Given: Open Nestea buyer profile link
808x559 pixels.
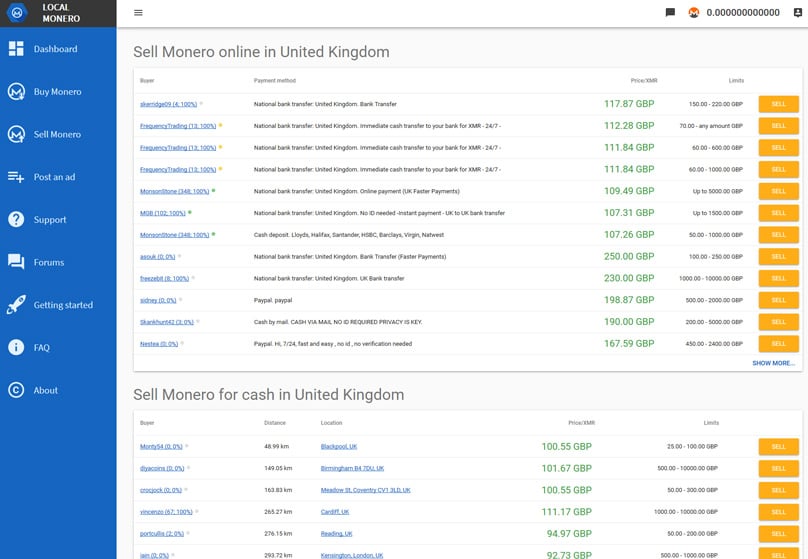Looking at the screenshot, I should pos(159,344).
